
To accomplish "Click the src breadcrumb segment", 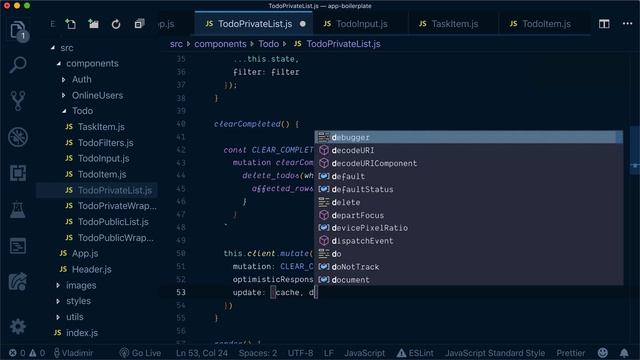I will (176, 44).
